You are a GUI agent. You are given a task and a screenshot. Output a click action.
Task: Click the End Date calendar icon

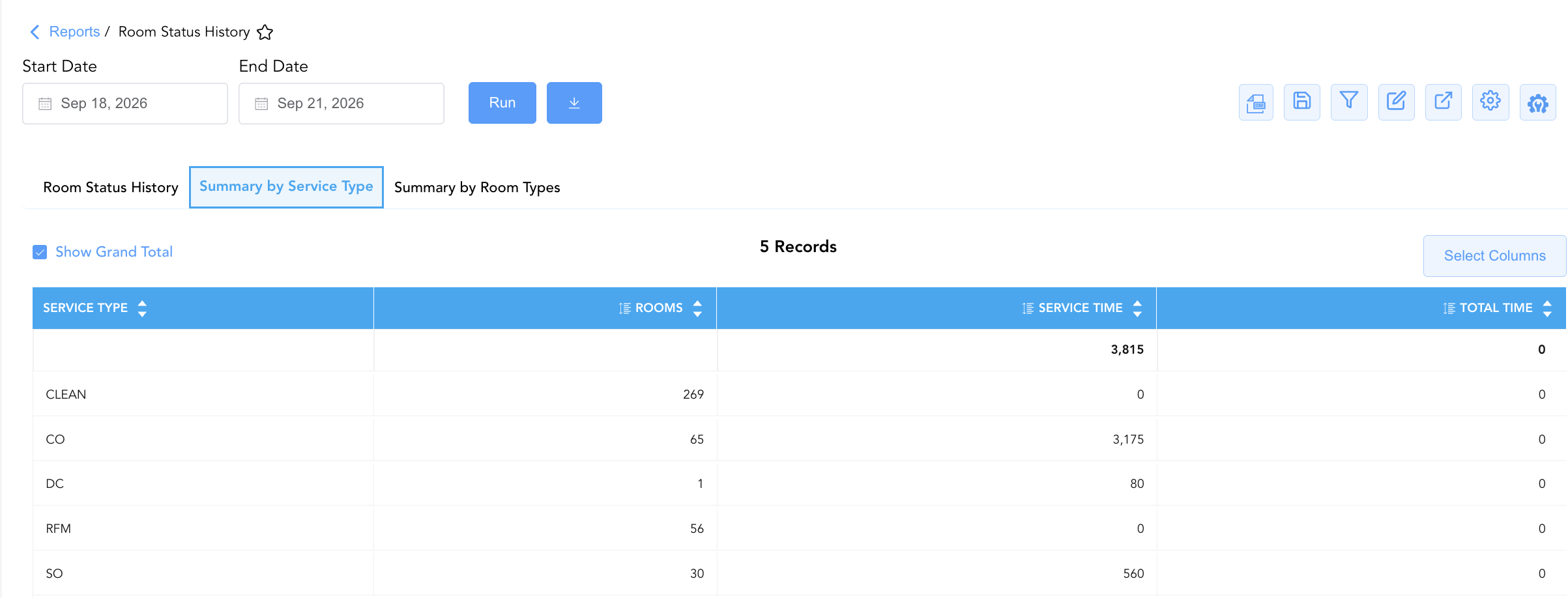coord(261,104)
